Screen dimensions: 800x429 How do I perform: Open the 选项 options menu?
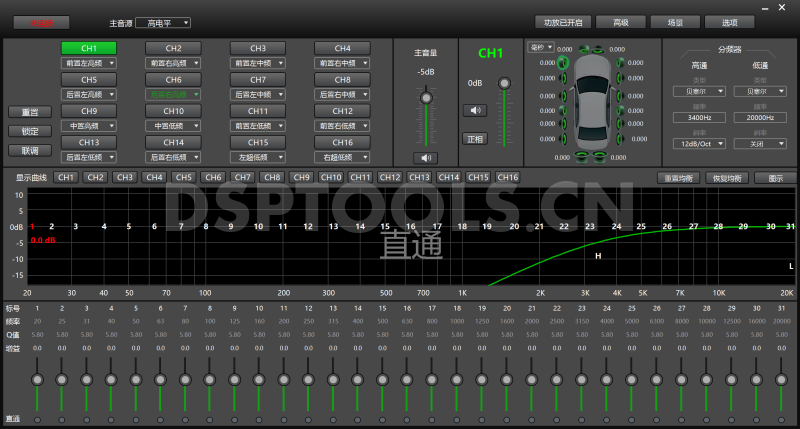coord(730,22)
